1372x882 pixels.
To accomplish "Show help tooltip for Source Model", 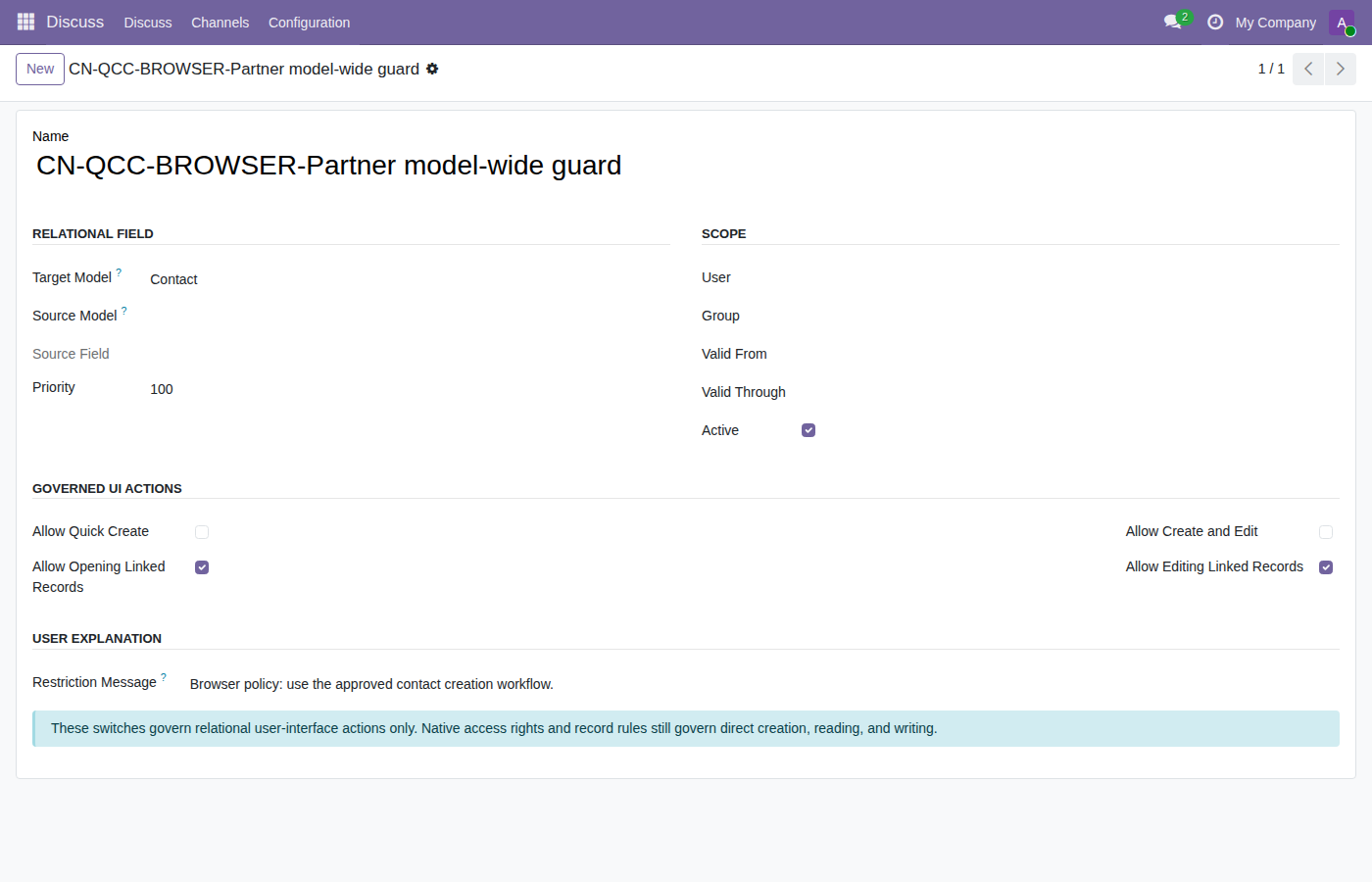I will tap(123, 311).
